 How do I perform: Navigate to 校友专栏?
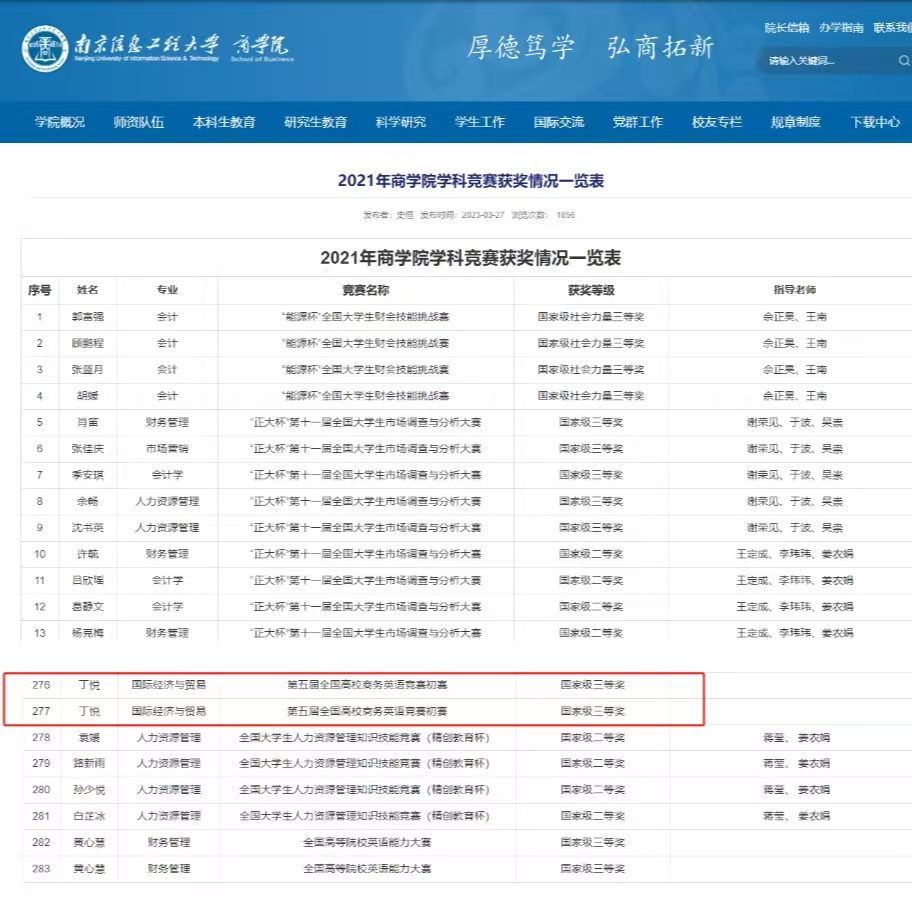point(717,122)
